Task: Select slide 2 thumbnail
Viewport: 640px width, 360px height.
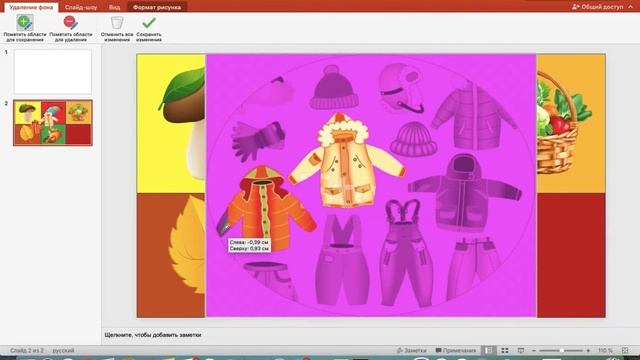Action: (53, 123)
